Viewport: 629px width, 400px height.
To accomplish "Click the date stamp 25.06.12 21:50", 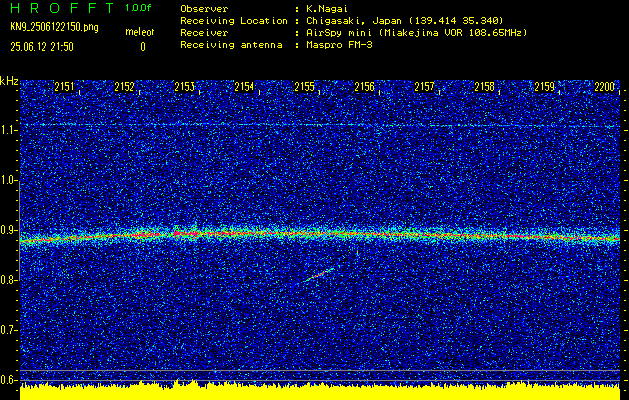I will coord(42,47).
